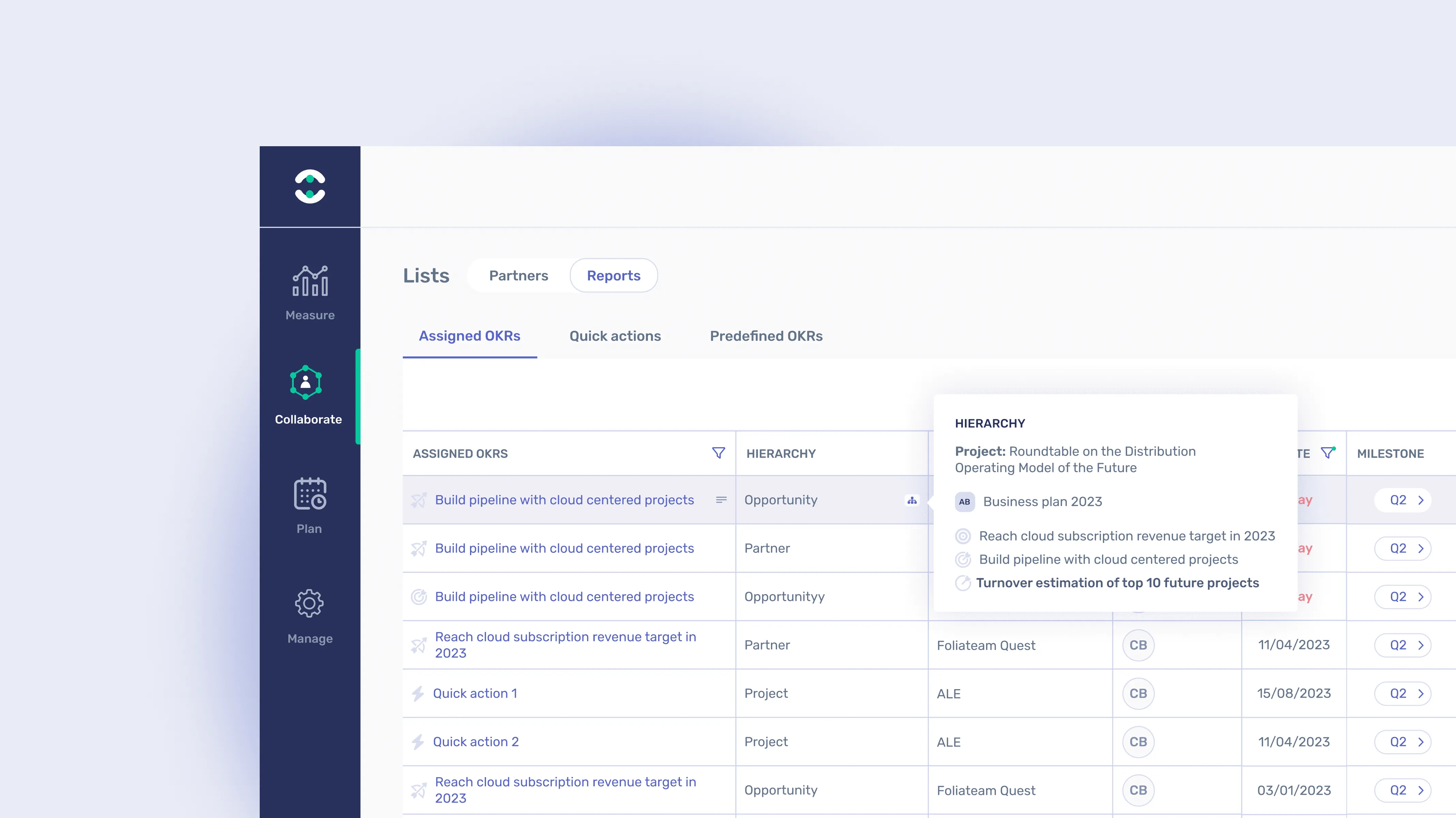Select the Assigned OKRs tab
This screenshot has width=1456, height=818.
click(x=470, y=336)
